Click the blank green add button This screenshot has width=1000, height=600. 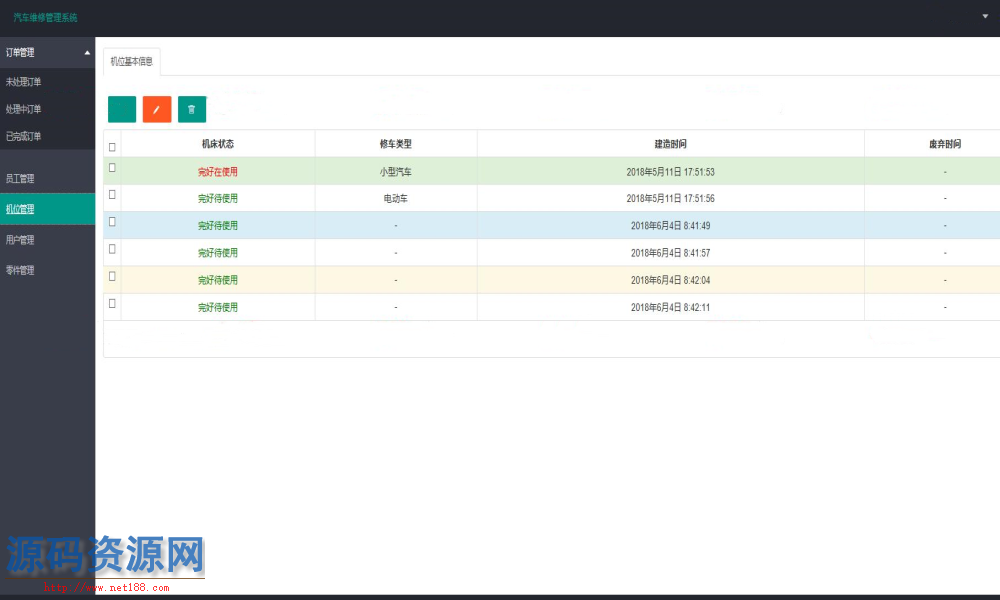tap(122, 109)
